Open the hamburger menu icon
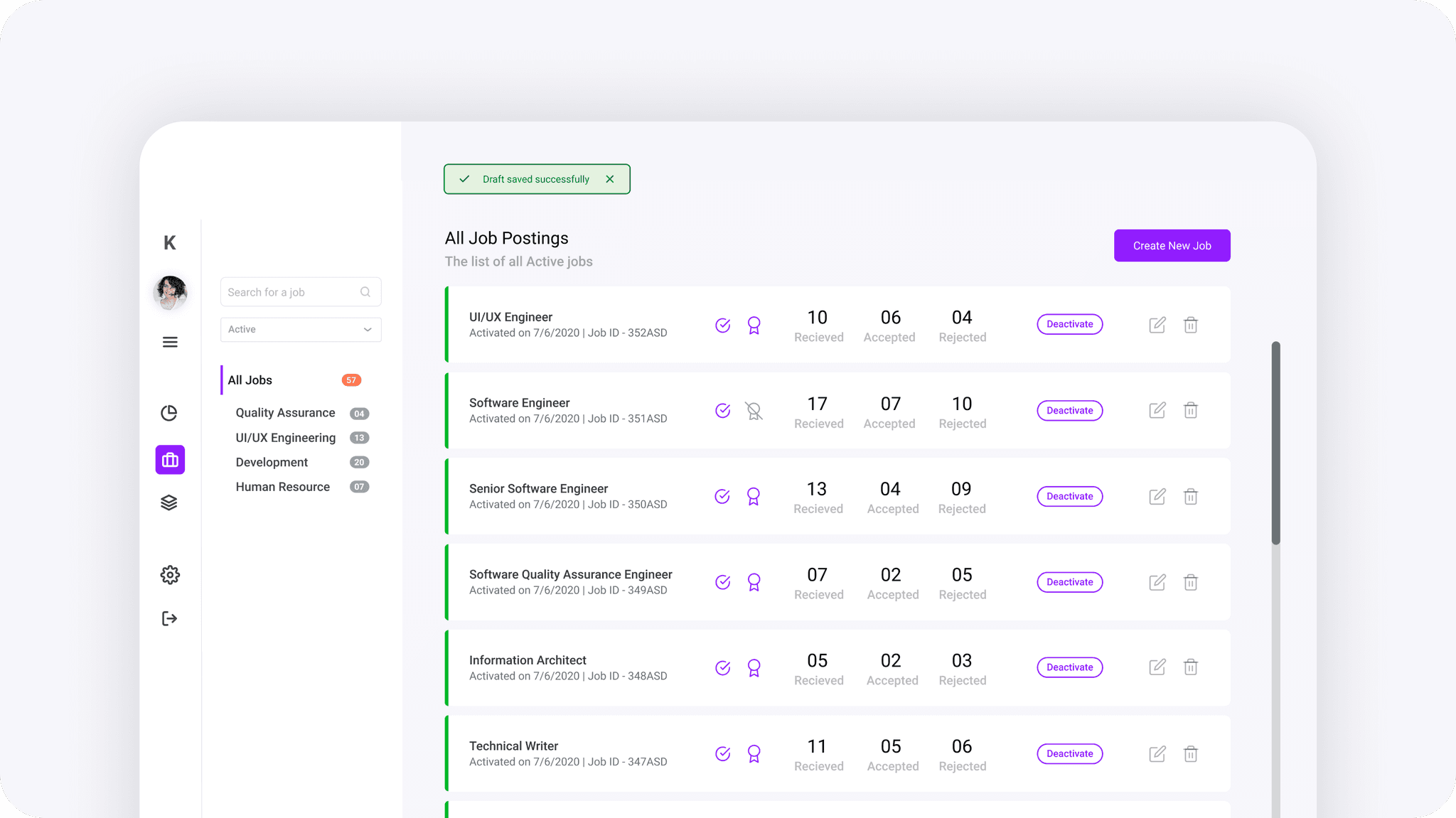The image size is (1456, 818). tap(170, 342)
